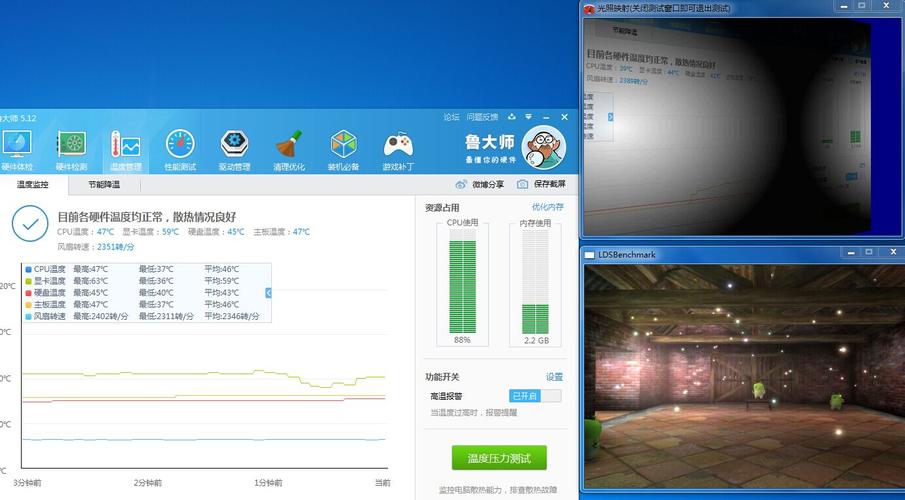Open the 装机必备 cube icon

(x=343, y=144)
